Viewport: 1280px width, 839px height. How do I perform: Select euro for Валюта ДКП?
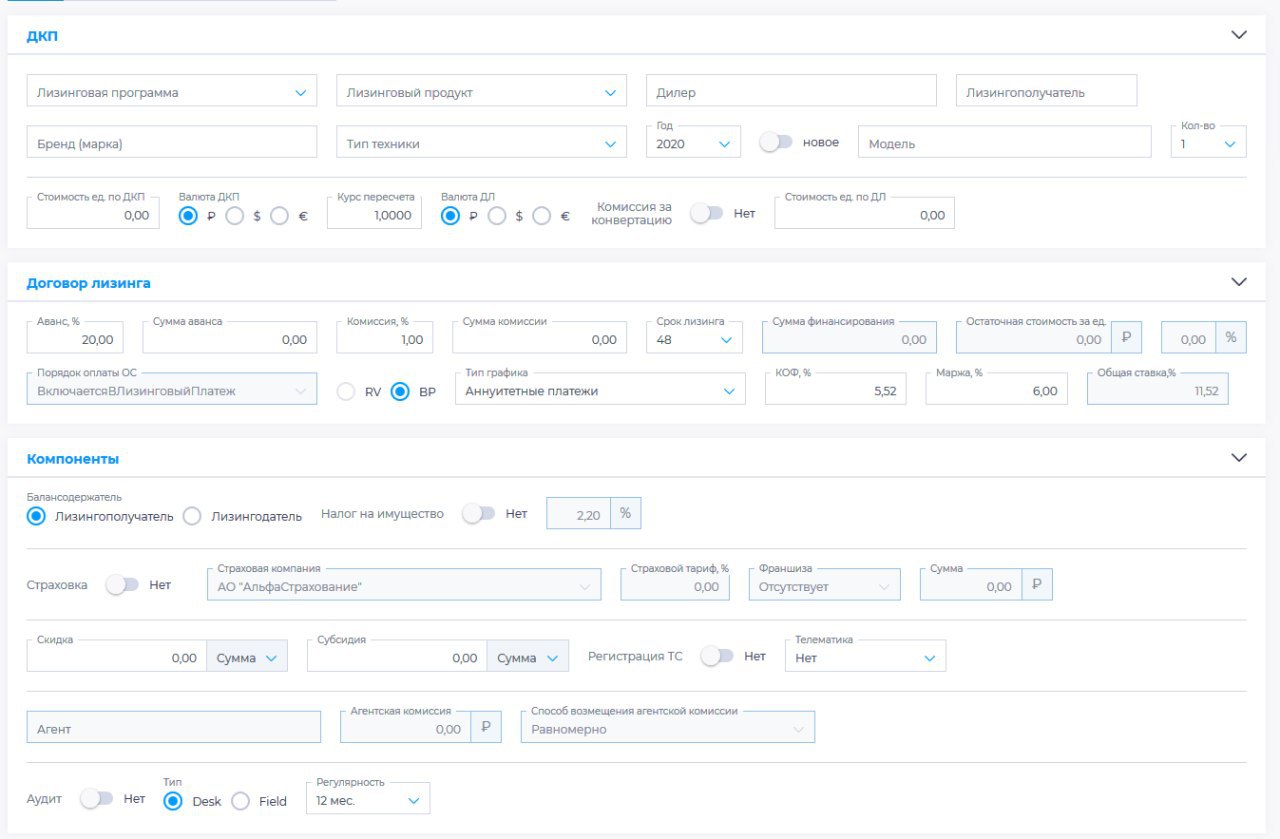(x=280, y=215)
